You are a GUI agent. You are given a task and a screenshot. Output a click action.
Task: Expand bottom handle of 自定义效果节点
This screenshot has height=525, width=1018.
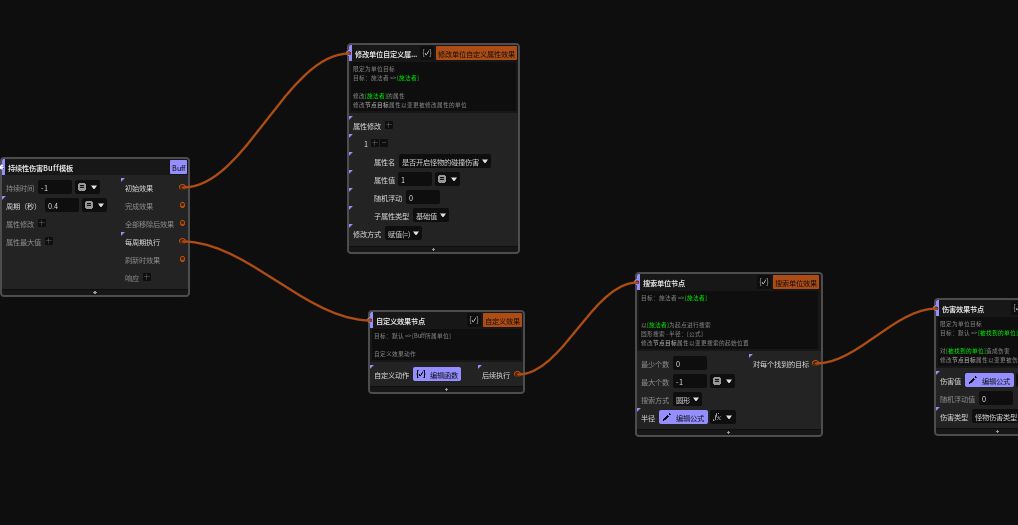(x=446, y=389)
